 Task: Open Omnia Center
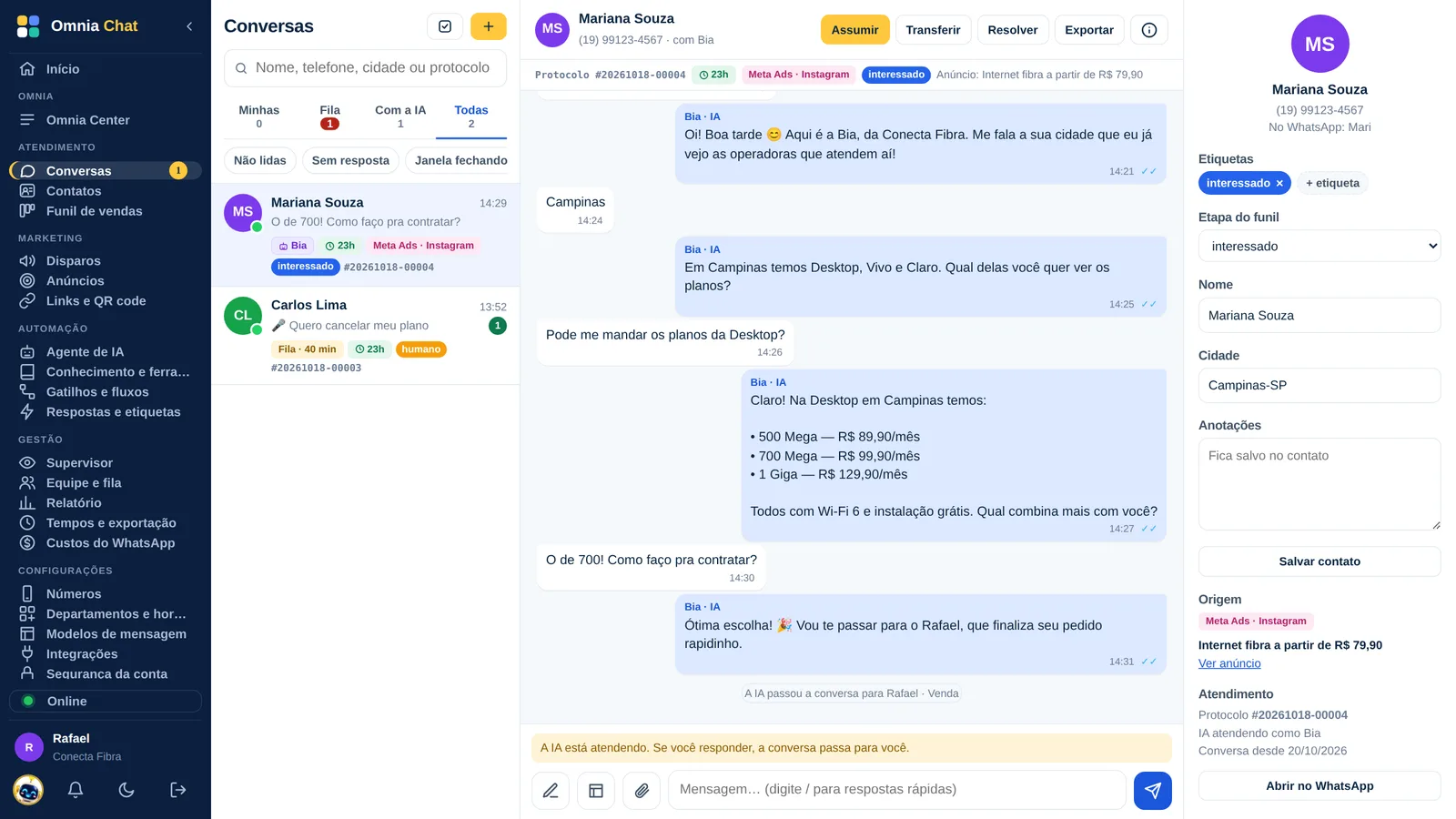[106, 120]
